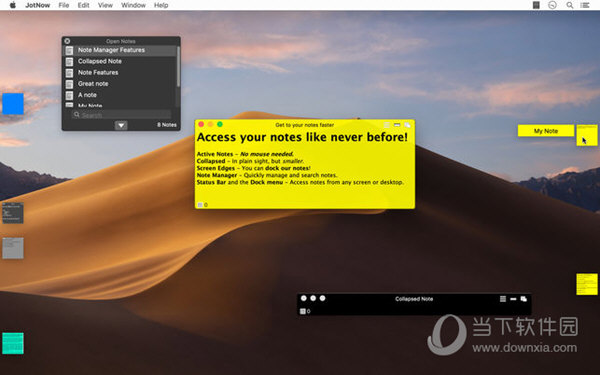Select the Note Manager Features row

[x=120, y=50]
